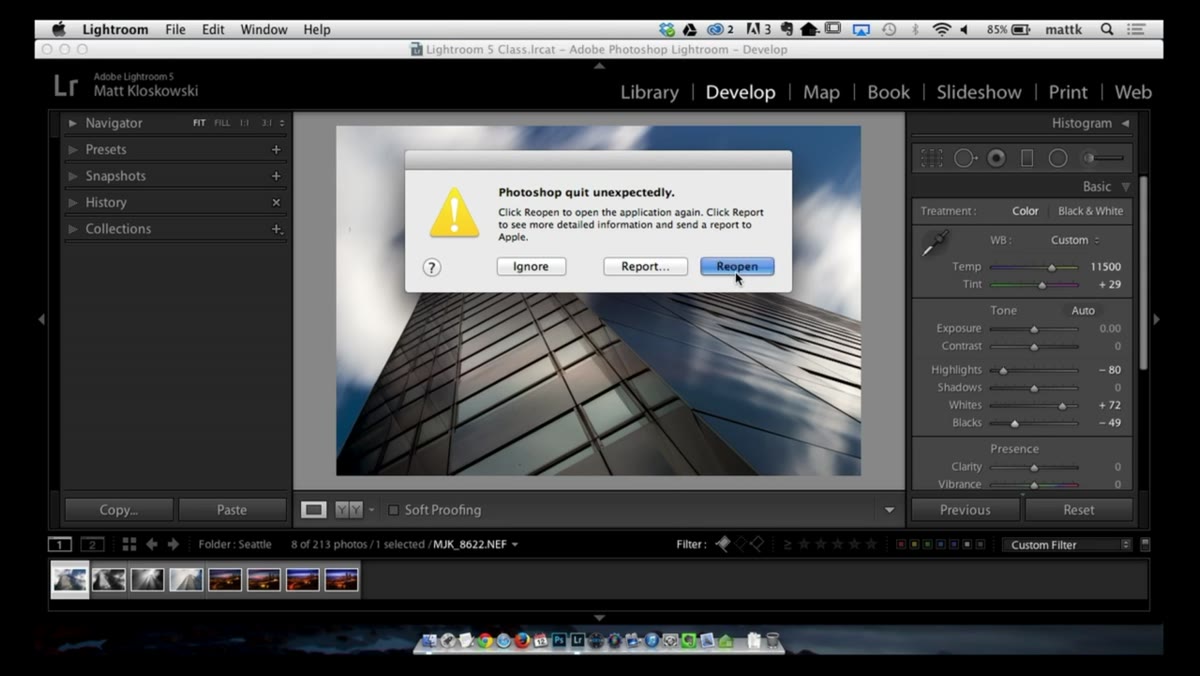Expand the Navigator panel
Screen dimensions: 1200x676
73,123
